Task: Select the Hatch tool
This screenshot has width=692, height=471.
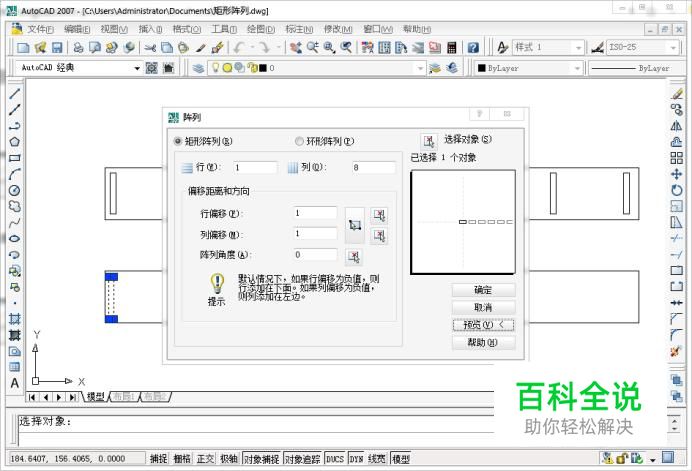Action: click(x=15, y=319)
